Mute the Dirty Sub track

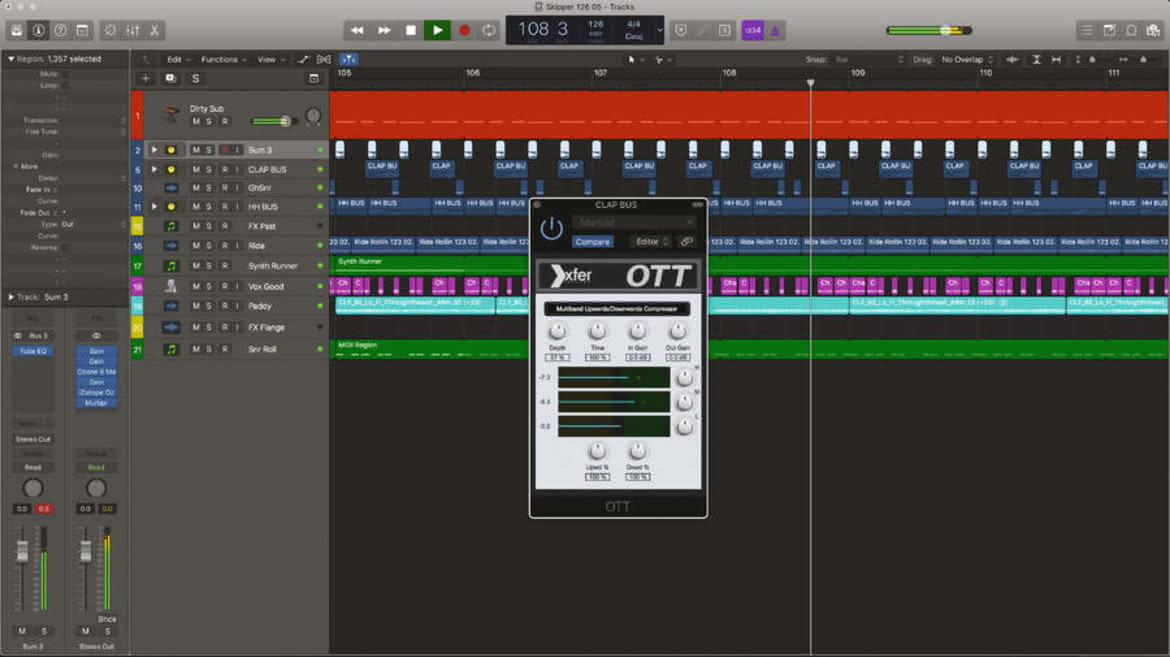tap(196, 122)
